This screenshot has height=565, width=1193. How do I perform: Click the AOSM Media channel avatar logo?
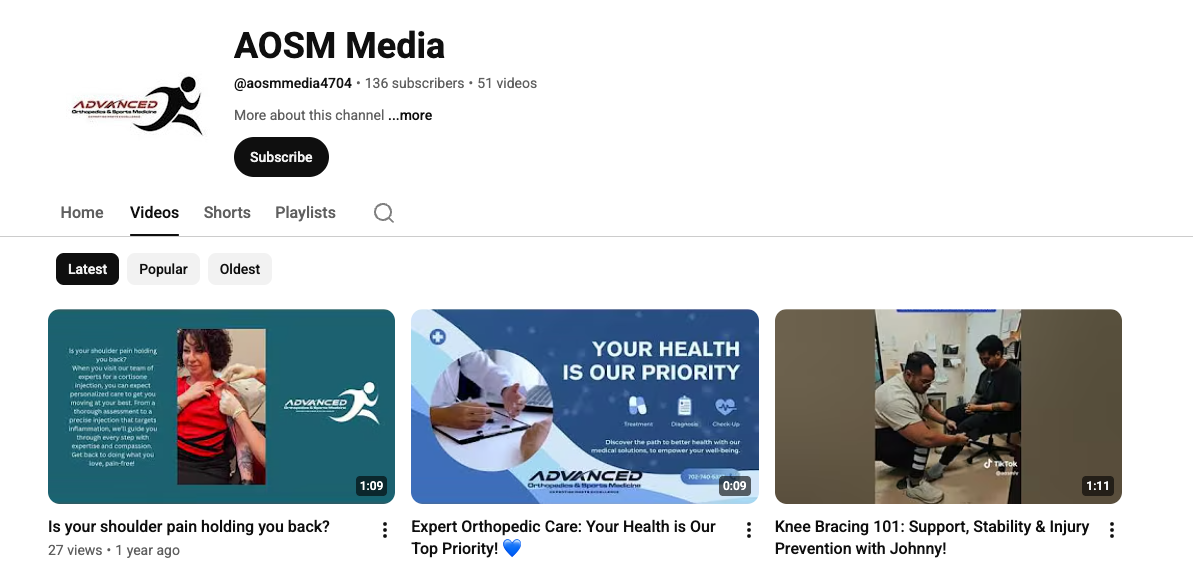tap(136, 106)
